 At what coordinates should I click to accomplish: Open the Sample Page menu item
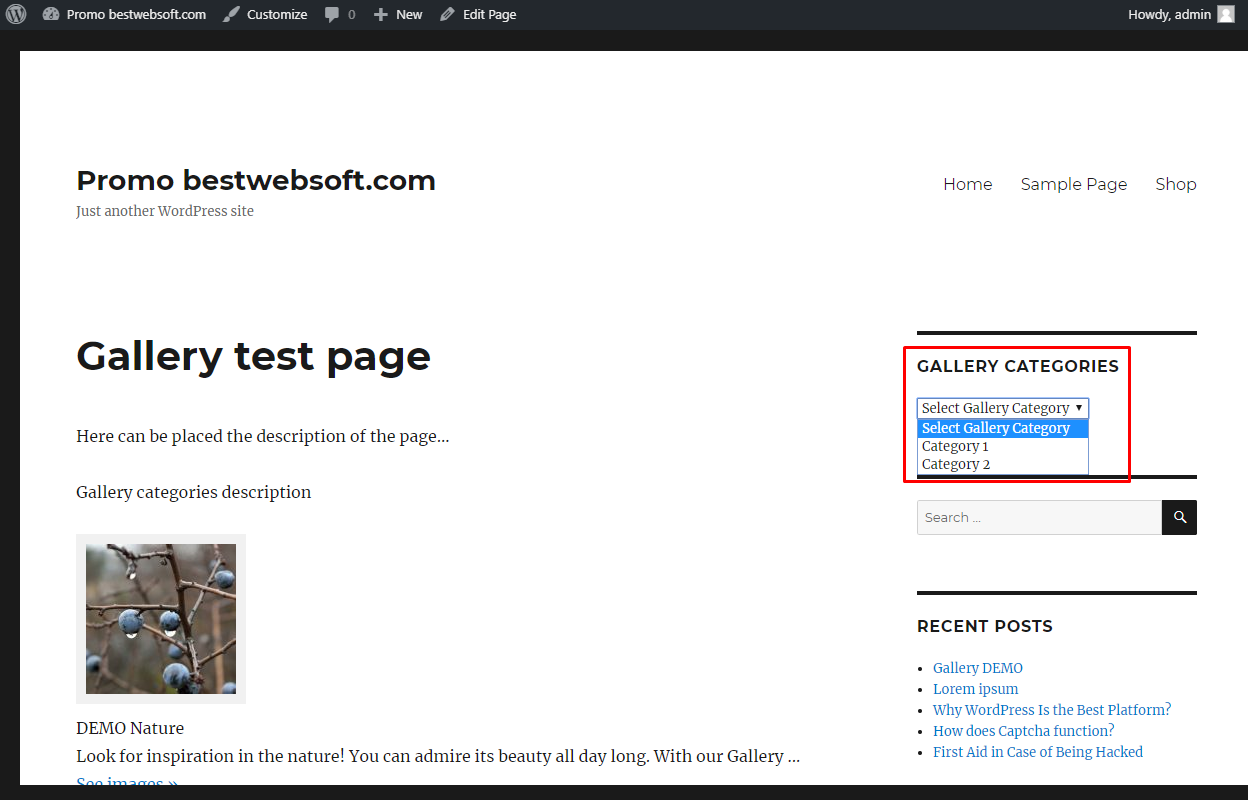click(x=1074, y=184)
